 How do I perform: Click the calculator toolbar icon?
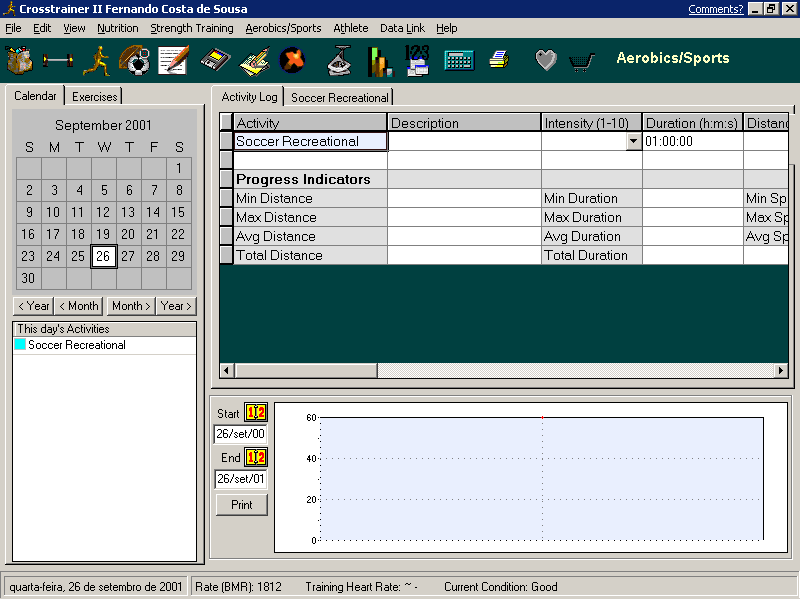coord(458,61)
